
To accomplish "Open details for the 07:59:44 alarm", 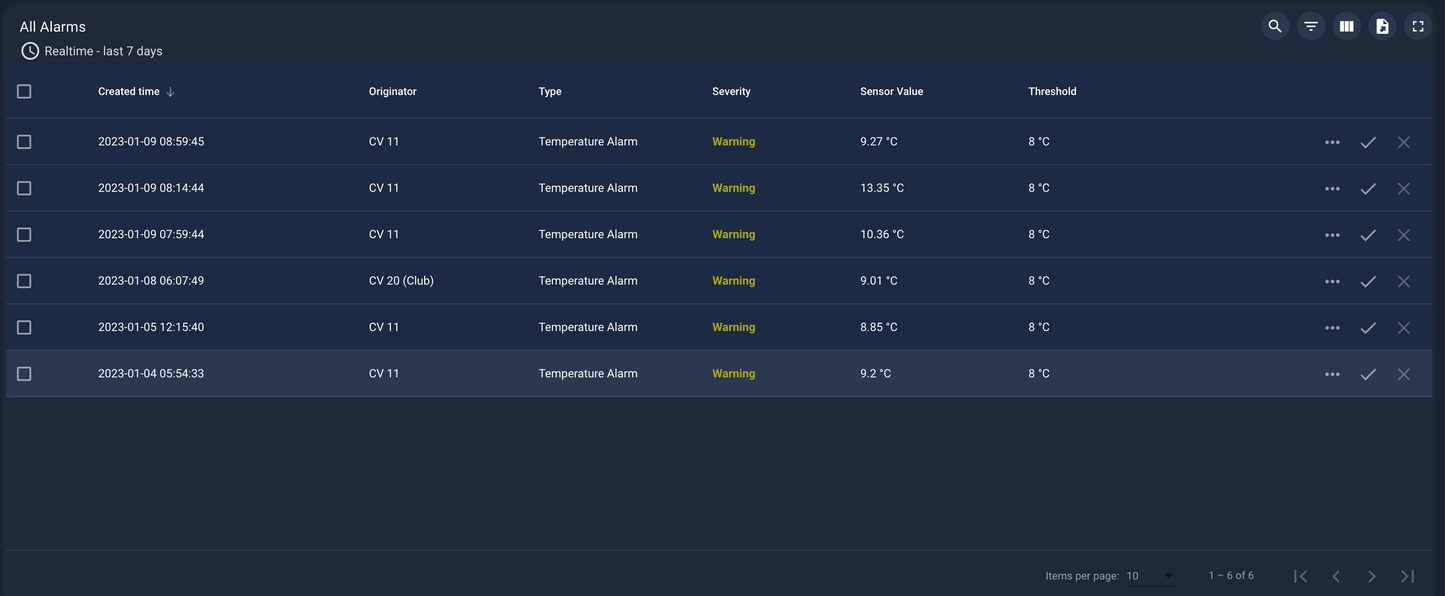I will [x=1332, y=235].
